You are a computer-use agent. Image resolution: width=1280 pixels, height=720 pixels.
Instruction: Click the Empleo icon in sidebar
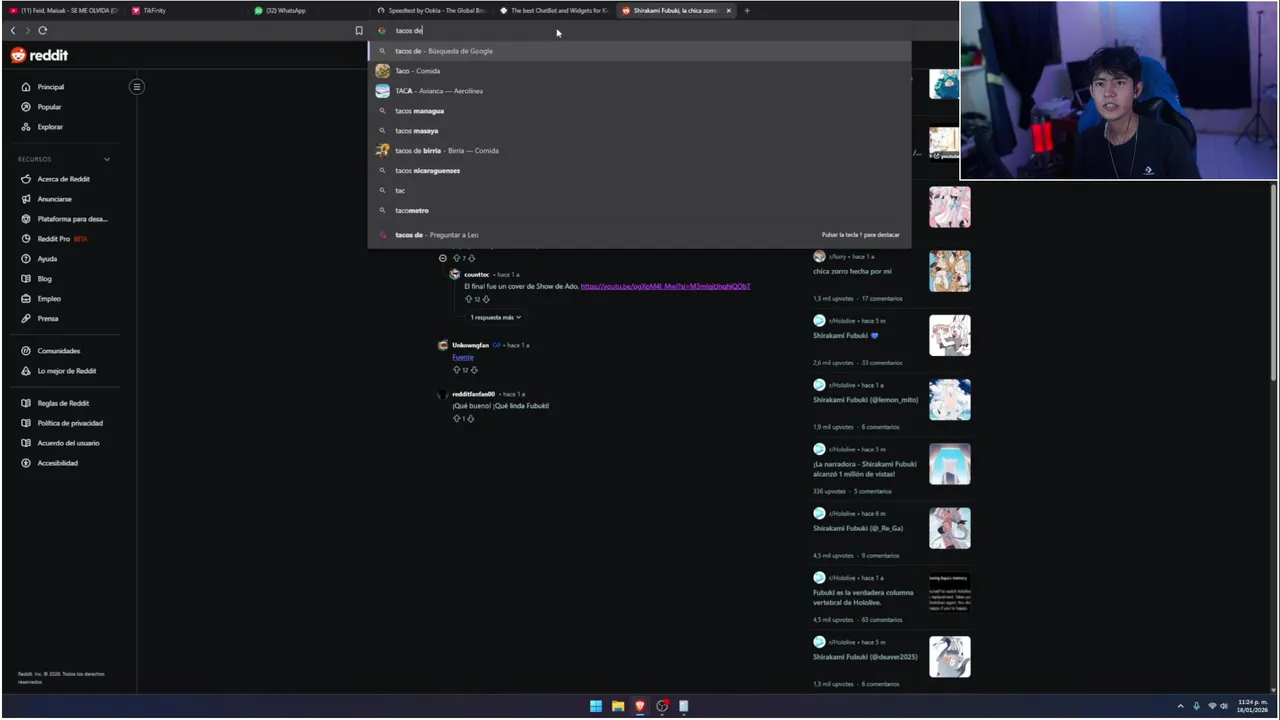click(x=26, y=298)
